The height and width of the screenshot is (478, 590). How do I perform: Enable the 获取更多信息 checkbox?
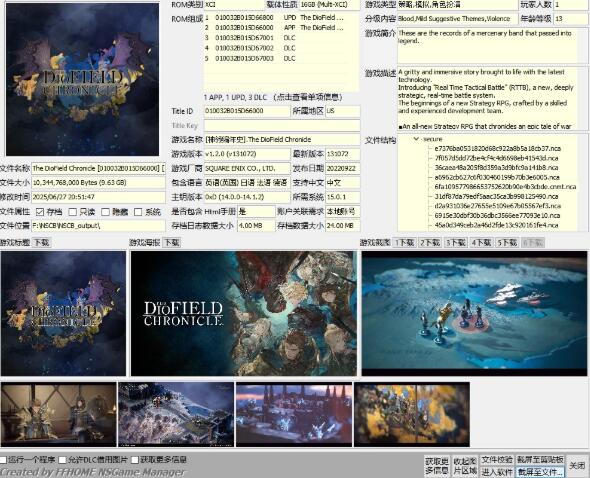135,460
